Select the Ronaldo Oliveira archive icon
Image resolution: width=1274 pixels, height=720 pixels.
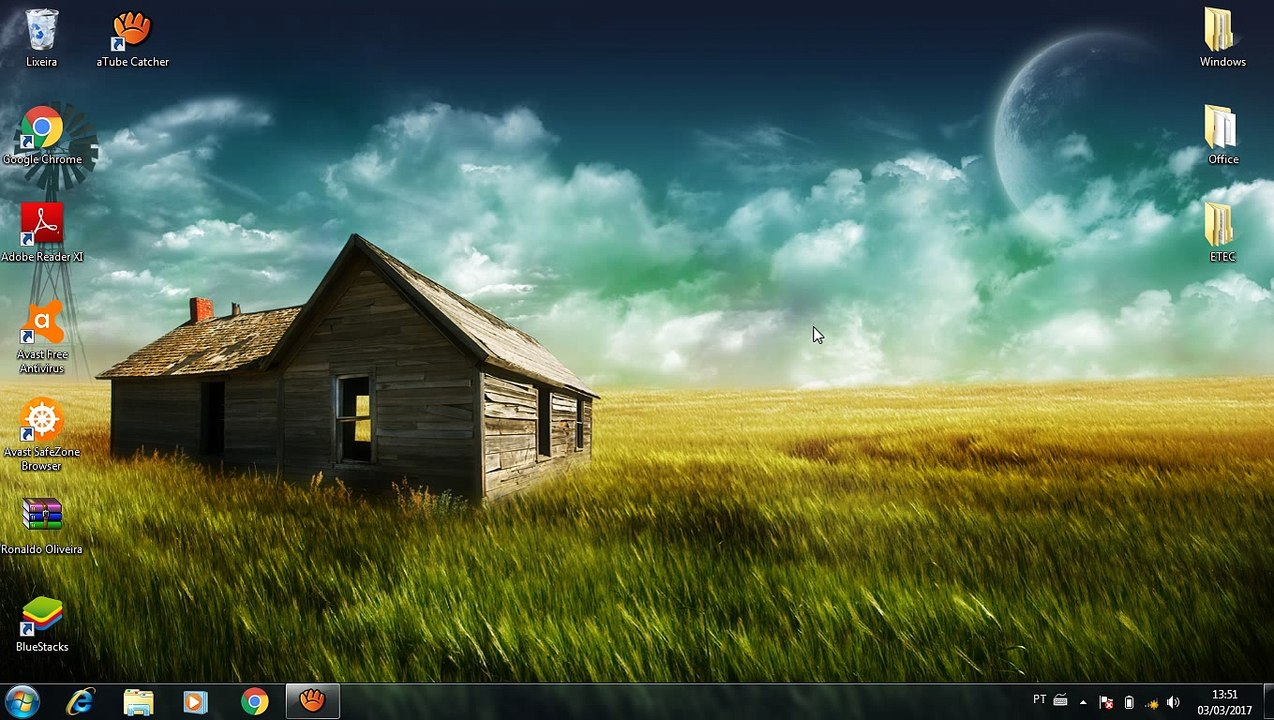pos(42,526)
